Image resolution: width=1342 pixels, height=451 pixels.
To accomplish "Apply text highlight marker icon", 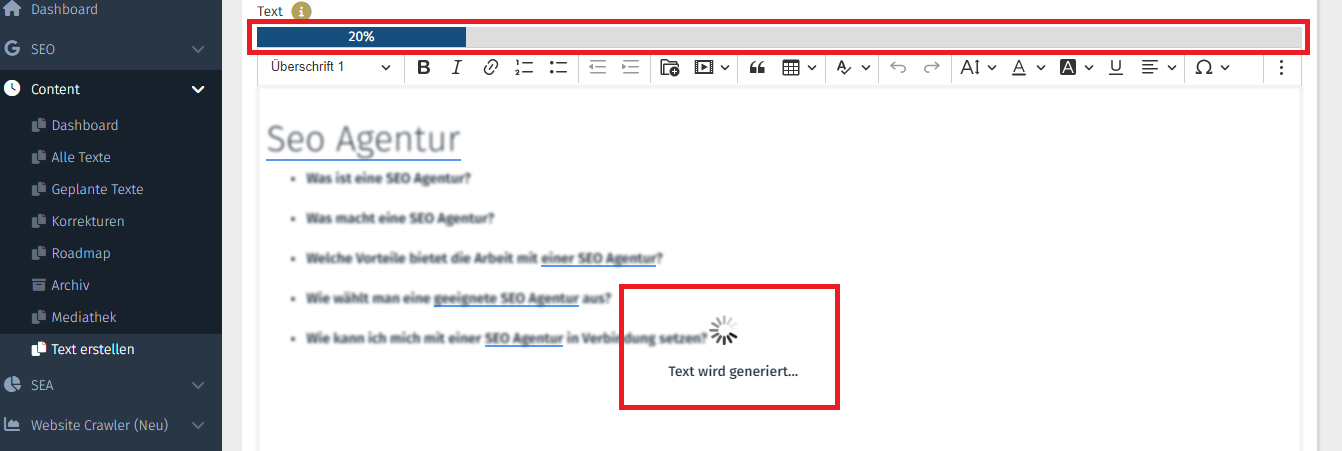I will click(844, 67).
